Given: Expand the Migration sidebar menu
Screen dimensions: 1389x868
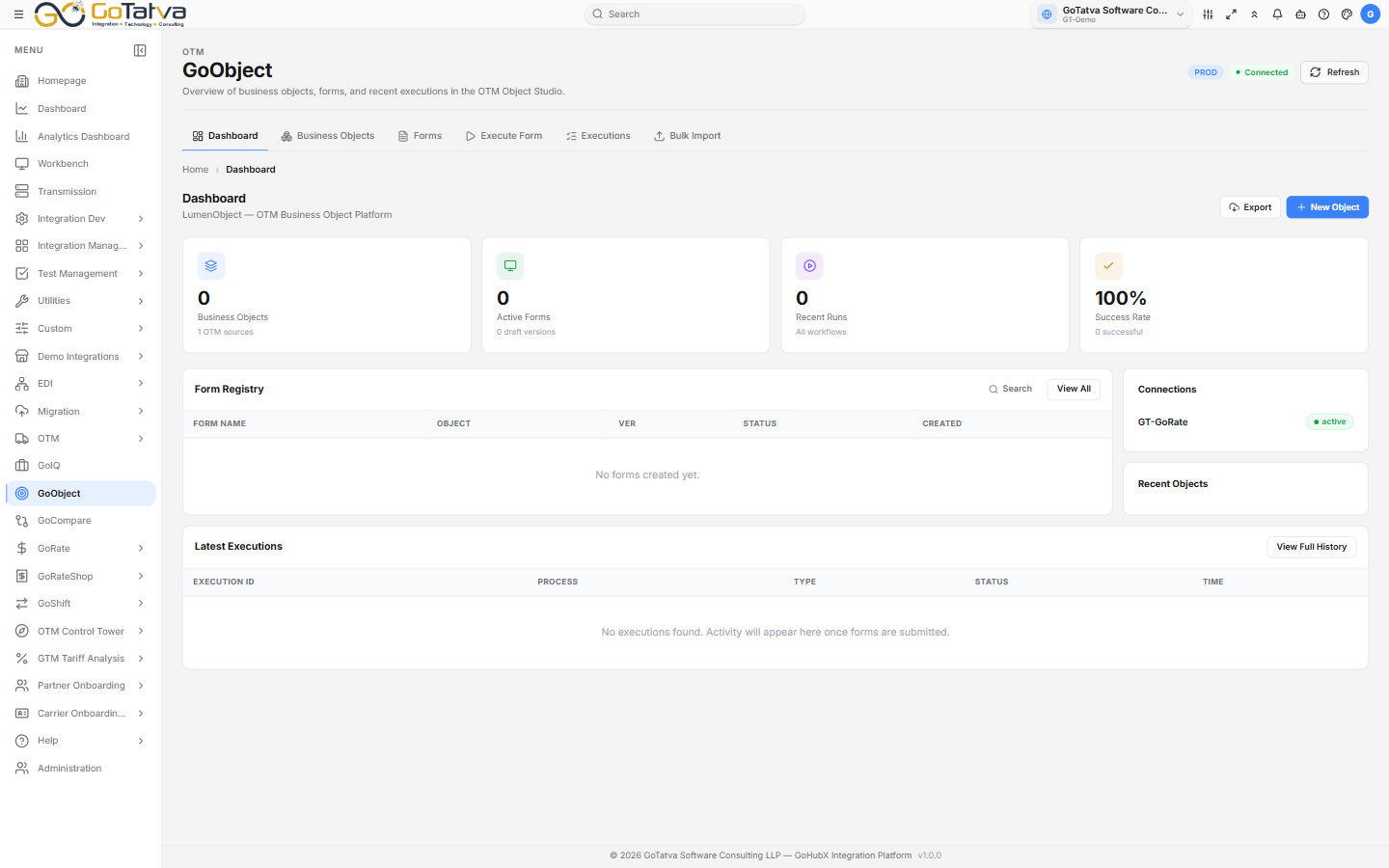Looking at the screenshot, I should (80, 412).
